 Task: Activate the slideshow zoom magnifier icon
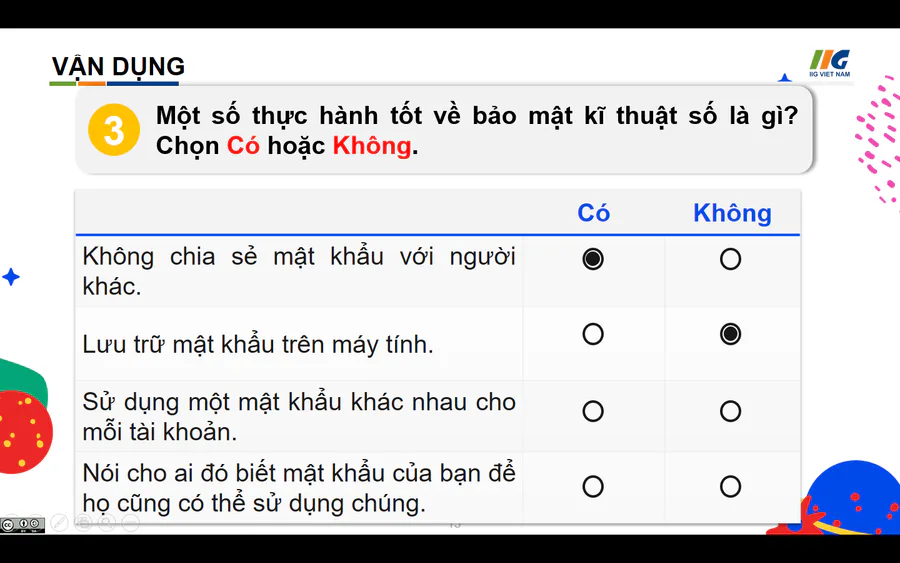(x=107, y=523)
